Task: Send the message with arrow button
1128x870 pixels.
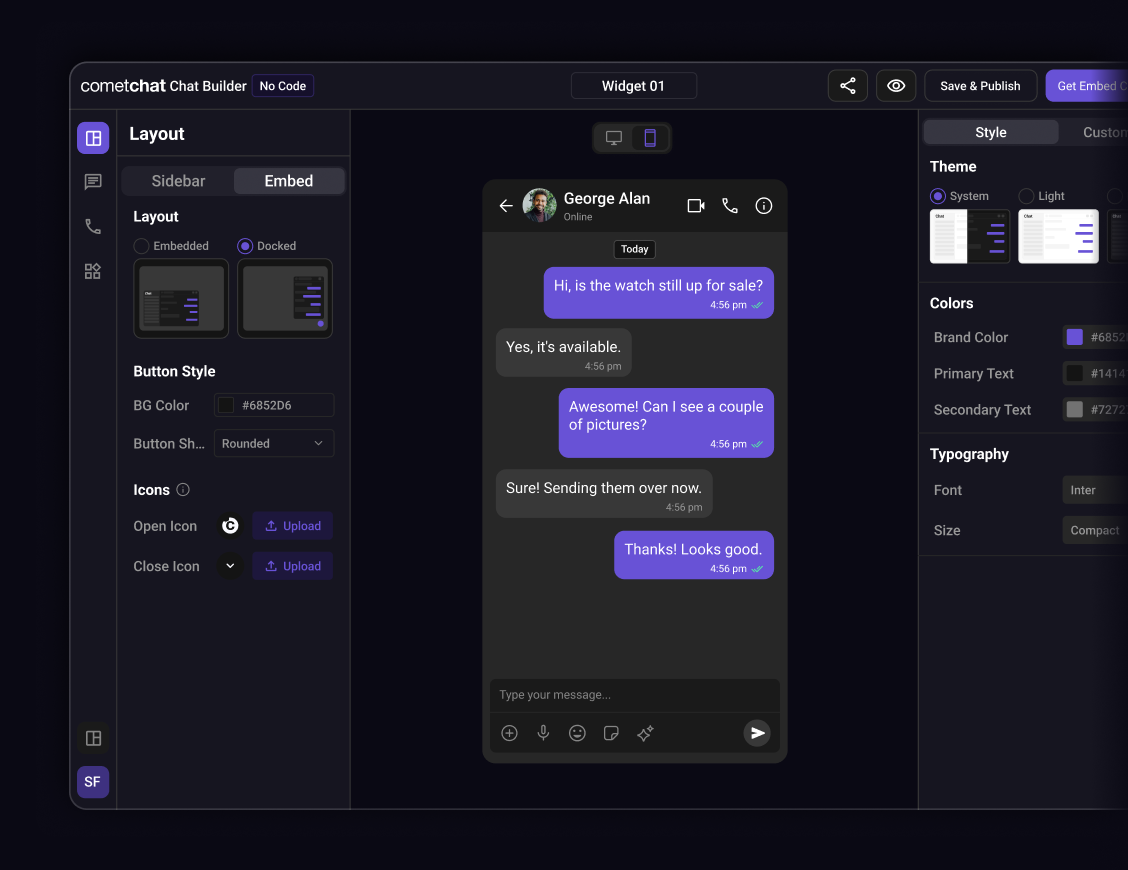Action: click(757, 733)
